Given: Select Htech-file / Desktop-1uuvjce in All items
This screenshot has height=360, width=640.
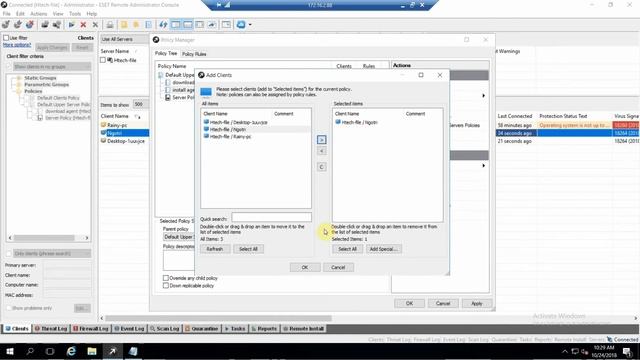Looking at the screenshot, I should pos(238,122).
